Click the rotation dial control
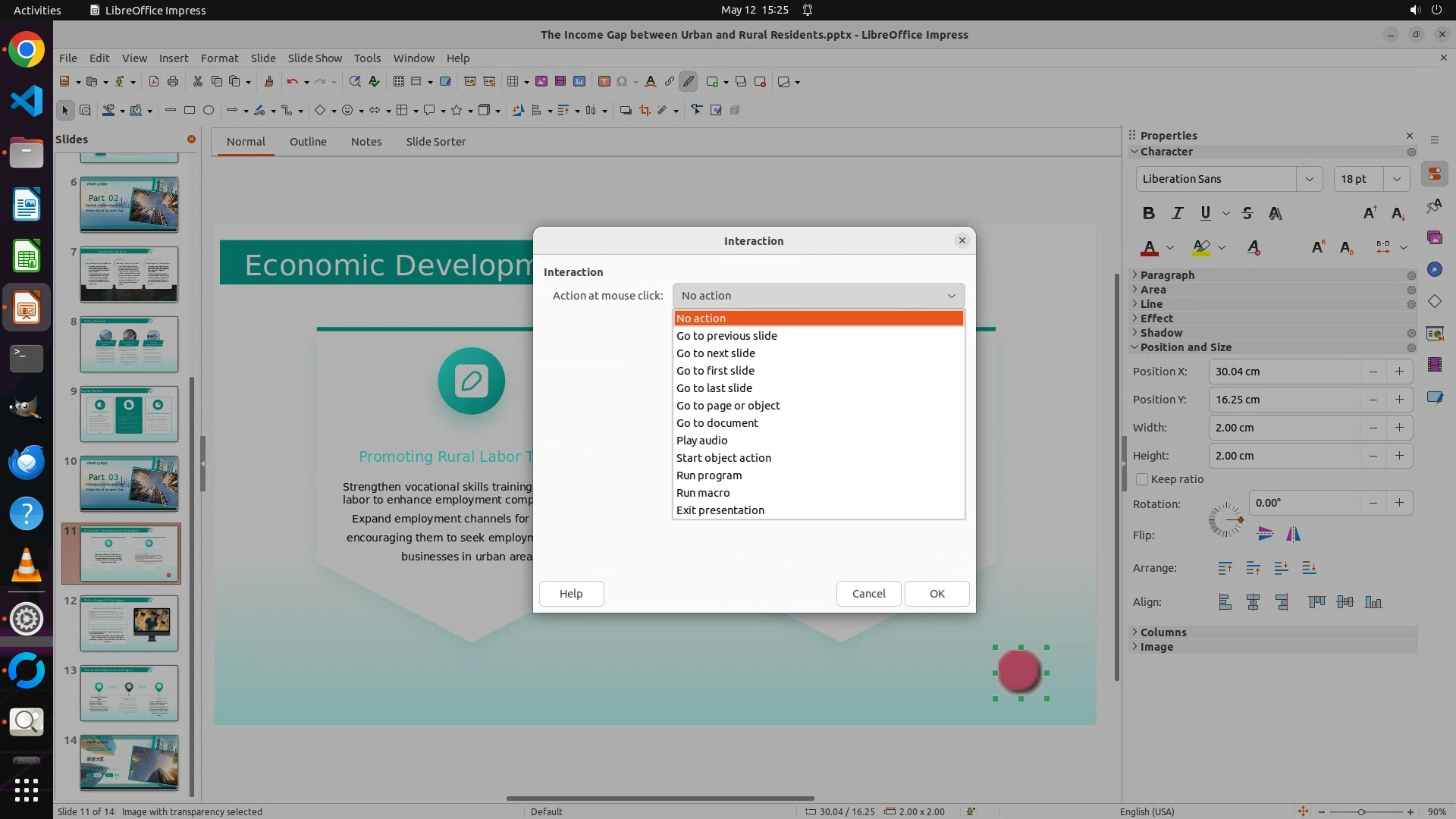1456x819 pixels. [1225, 520]
